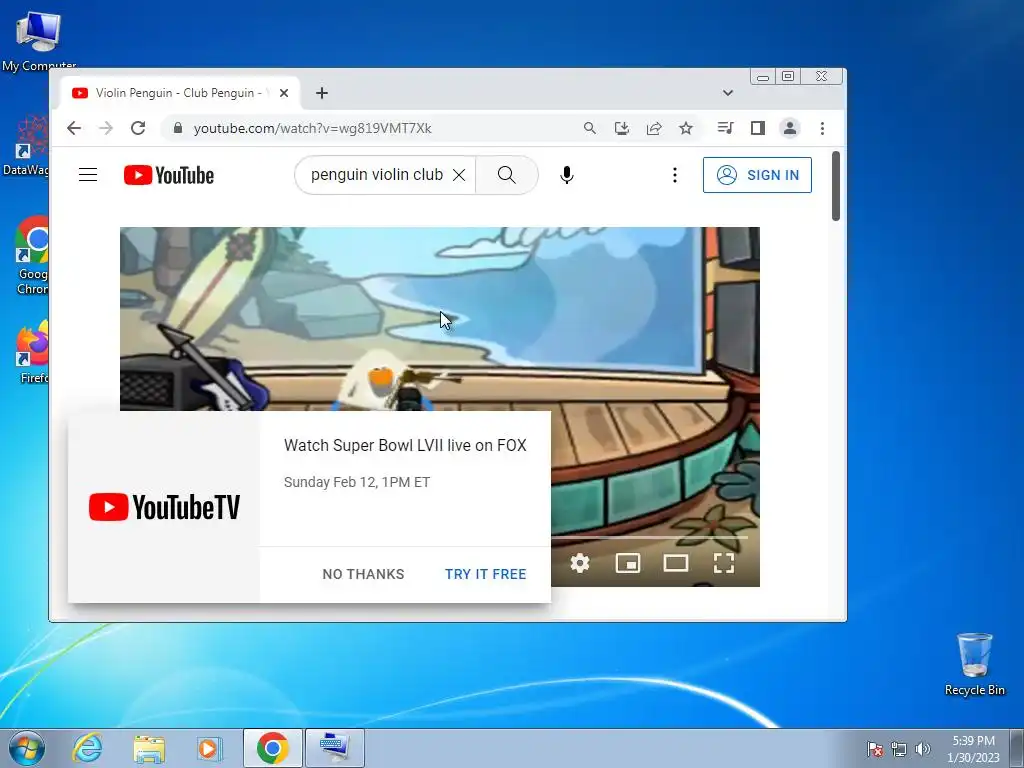The height and width of the screenshot is (768, 1024).
Task: Click the SIGN IN button
Action: [x=757, y=175]
